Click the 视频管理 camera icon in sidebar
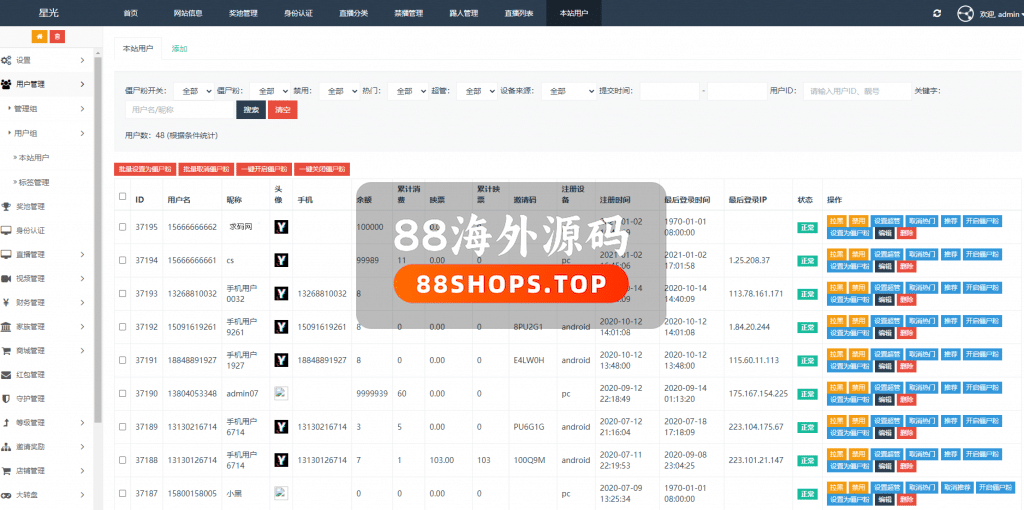 click(7, 279)
